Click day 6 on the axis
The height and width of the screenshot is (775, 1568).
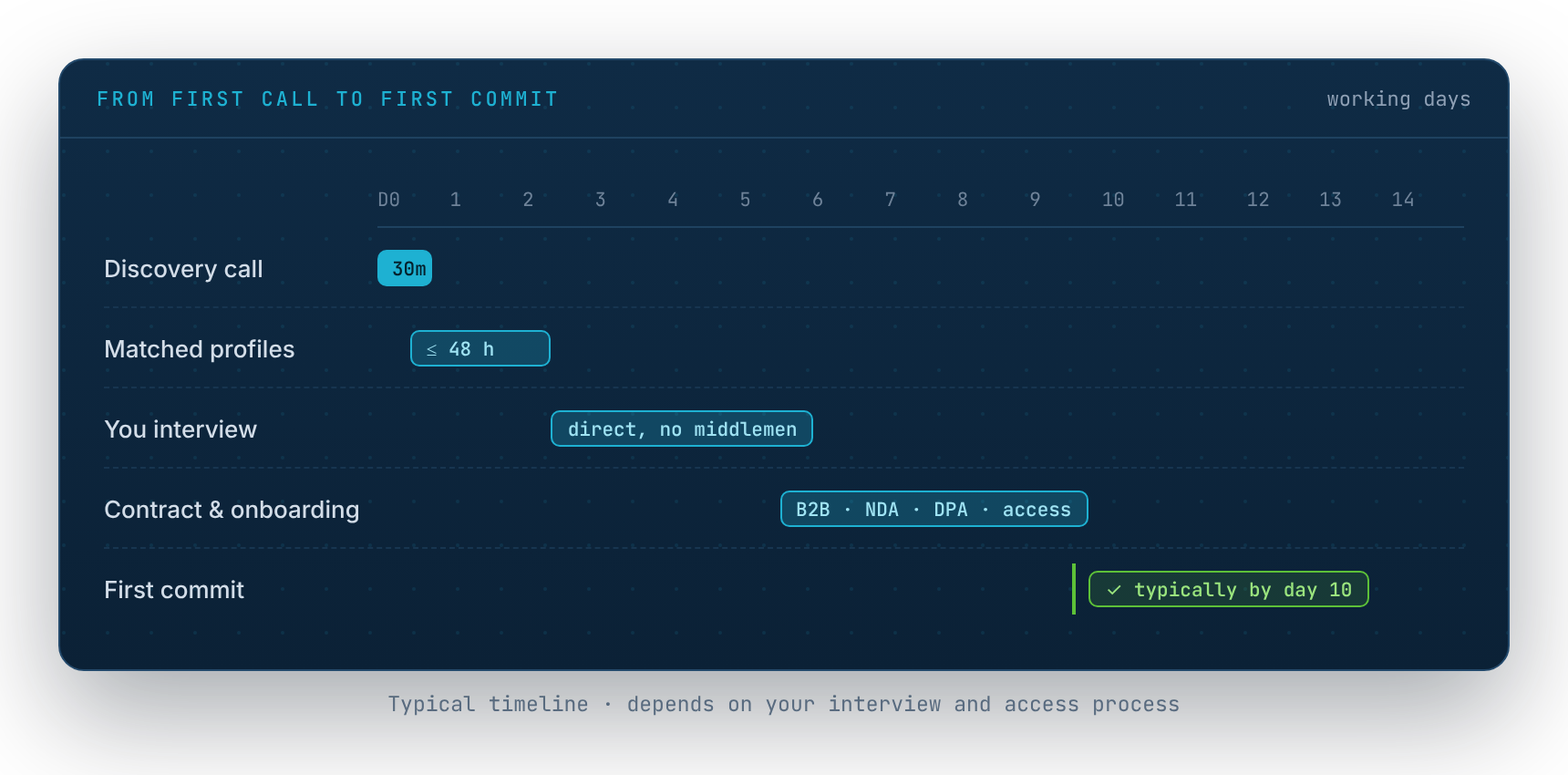pos(818,200)
